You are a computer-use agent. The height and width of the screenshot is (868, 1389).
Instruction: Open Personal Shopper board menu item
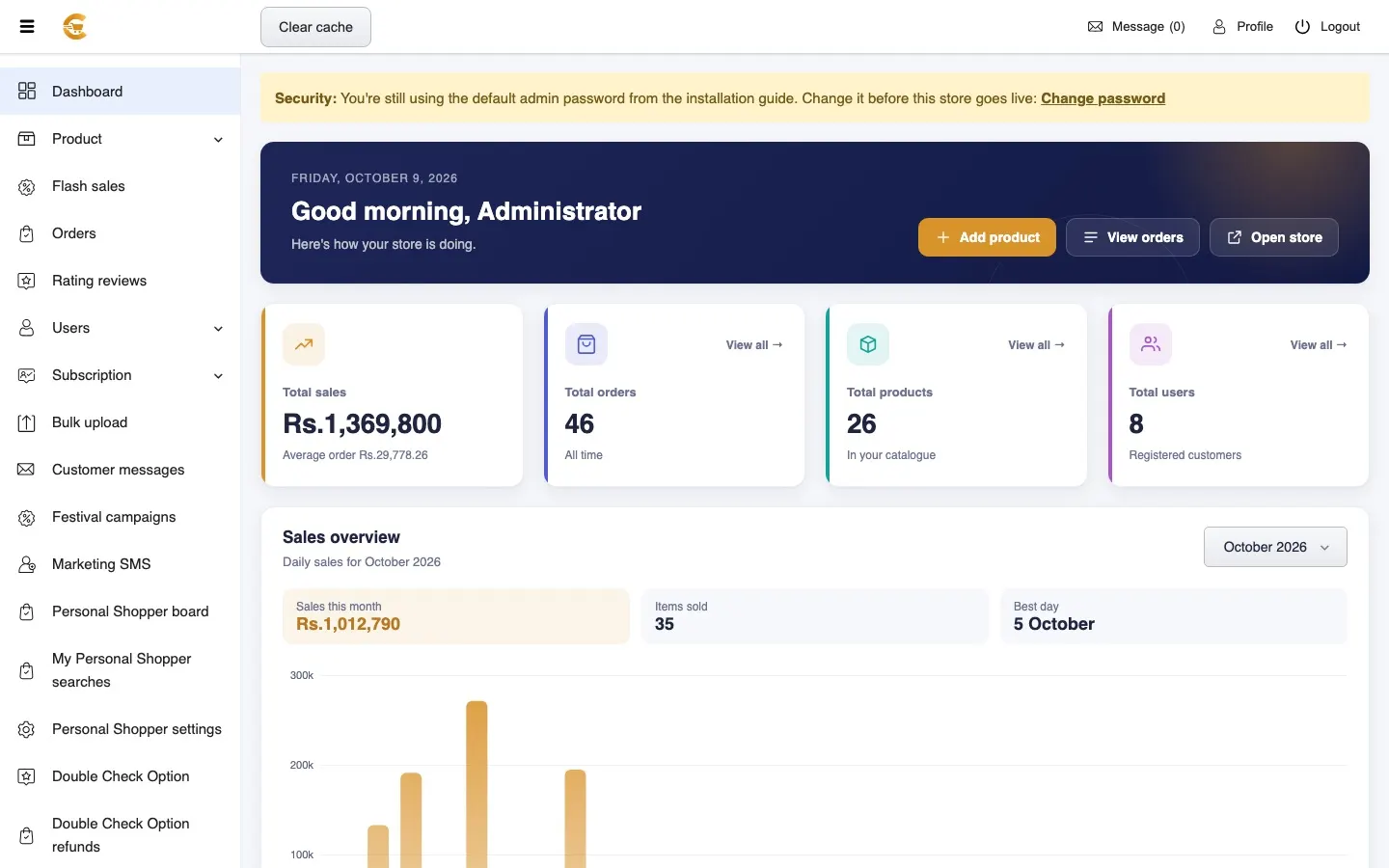(x=121, y=611)
